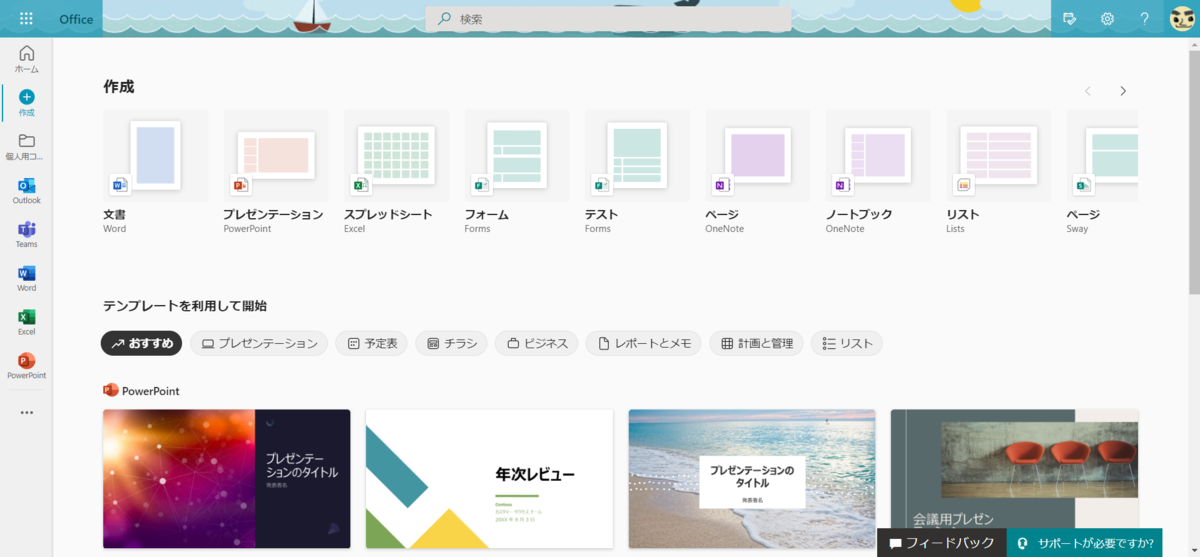Select the ビジネス template filter

click(x=537, y=343)
